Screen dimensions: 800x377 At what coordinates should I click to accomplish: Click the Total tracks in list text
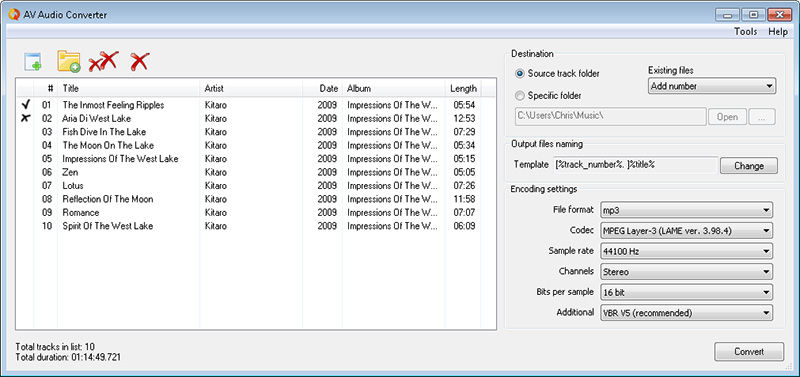coord(55,347)
